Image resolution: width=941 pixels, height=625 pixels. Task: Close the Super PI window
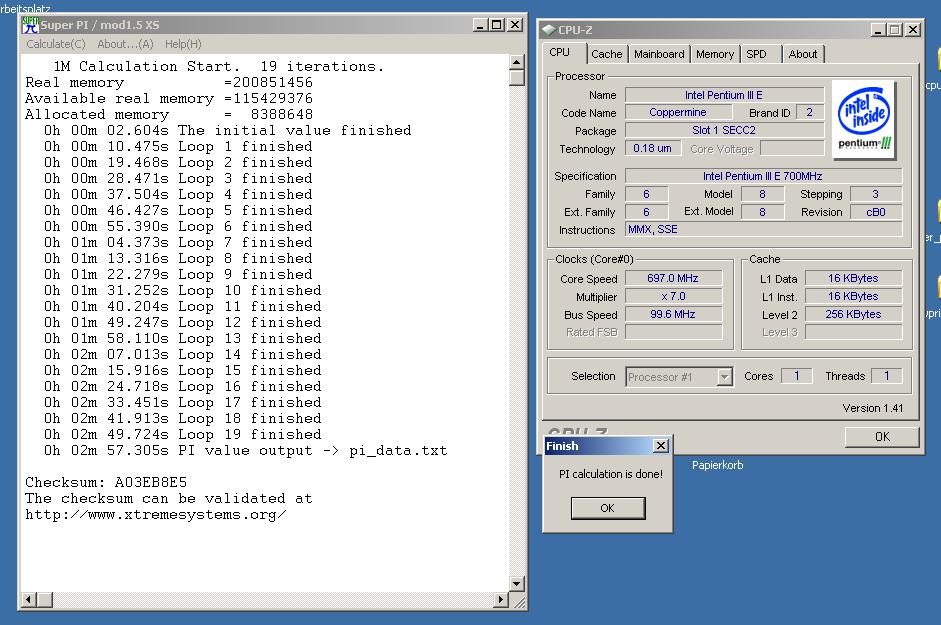pos(515,25)
